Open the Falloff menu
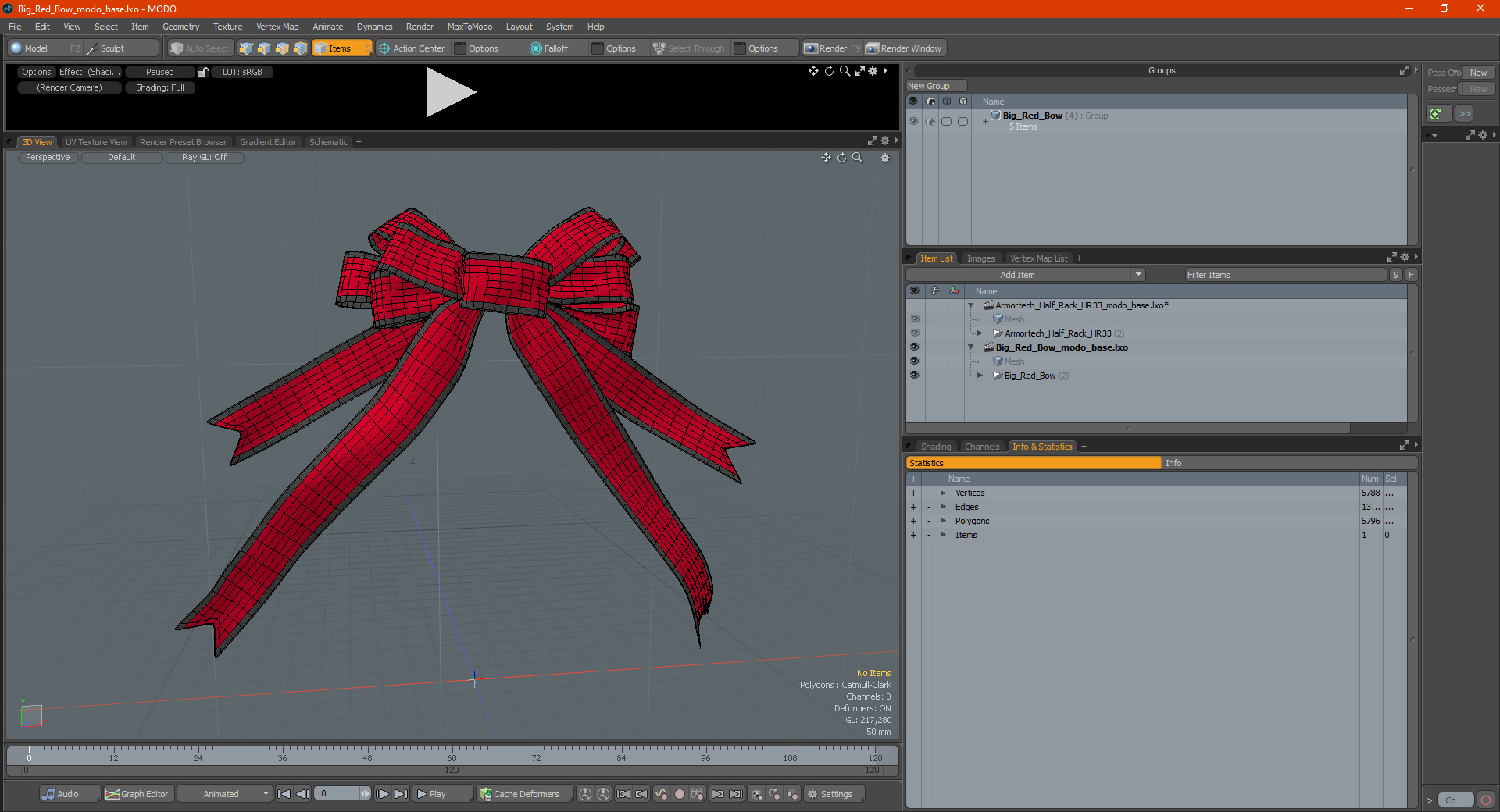 pos(556,48)
